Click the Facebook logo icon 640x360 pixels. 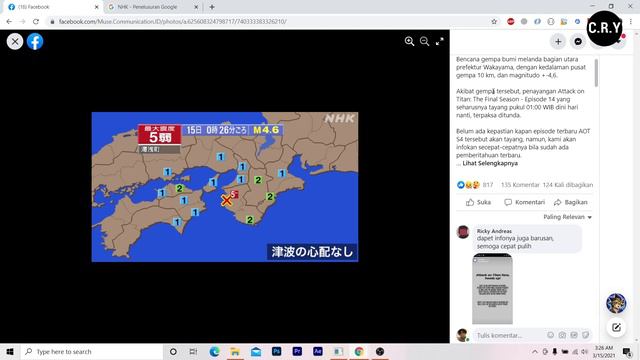click(35, 42)
